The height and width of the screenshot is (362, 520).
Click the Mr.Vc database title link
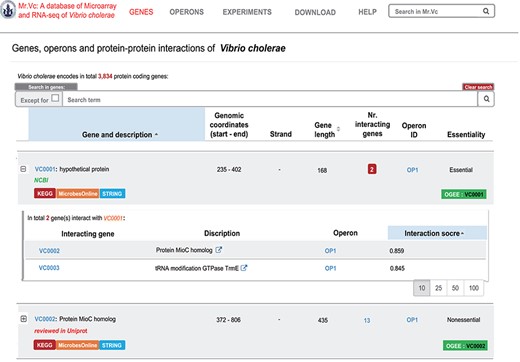(x=67, y=10)
